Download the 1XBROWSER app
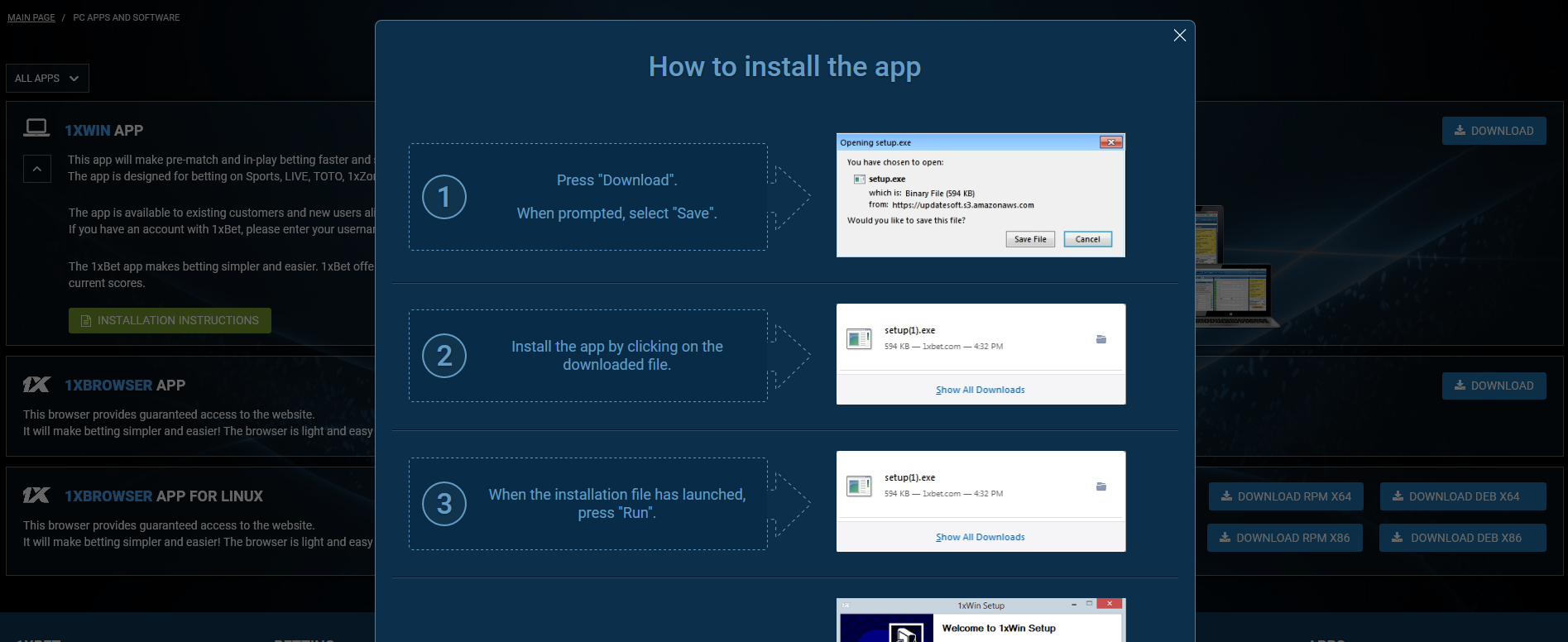This screenshot has width=1568, height=642. [1494, 386]
